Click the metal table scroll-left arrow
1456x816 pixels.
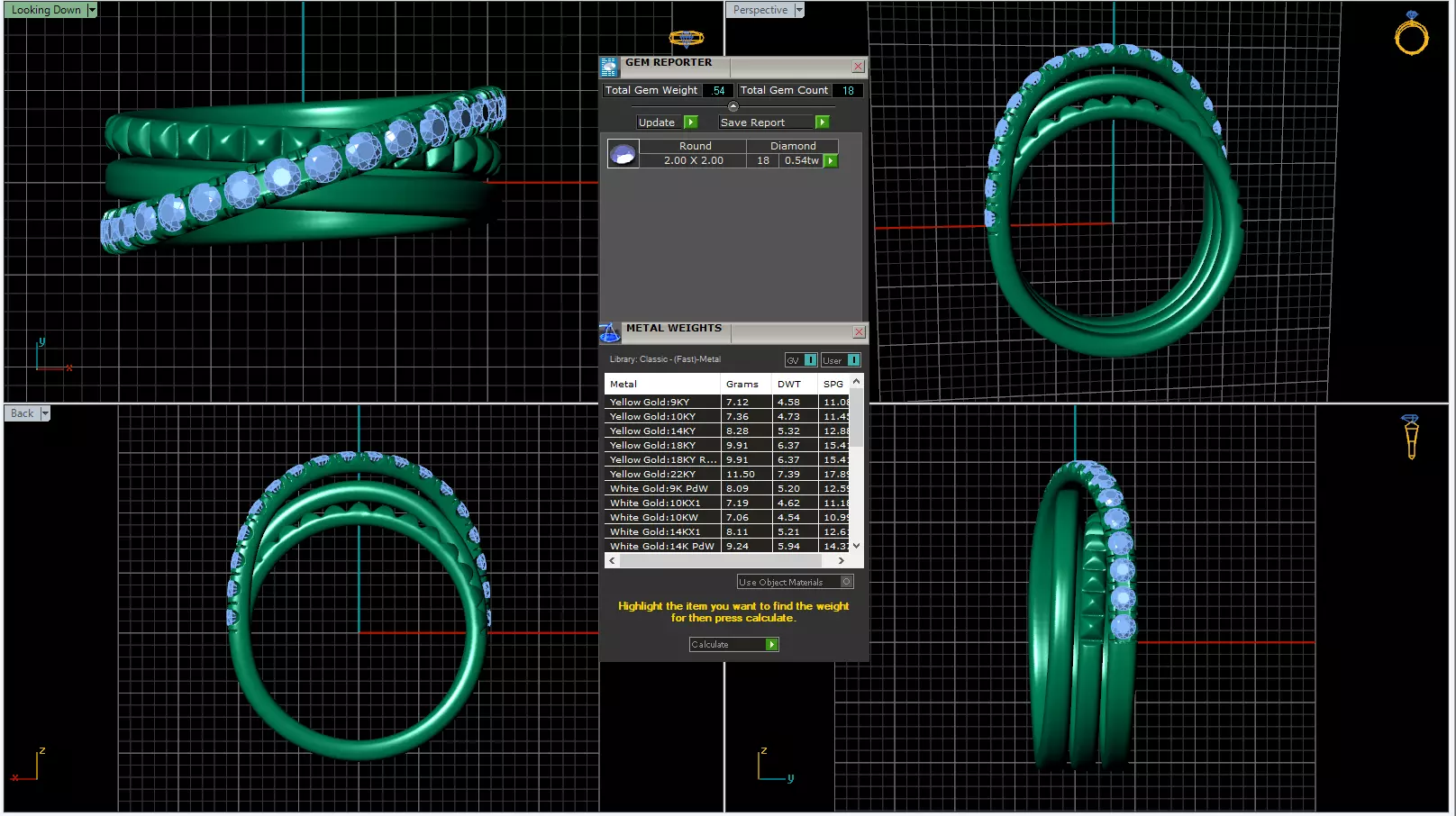[612, 560]
